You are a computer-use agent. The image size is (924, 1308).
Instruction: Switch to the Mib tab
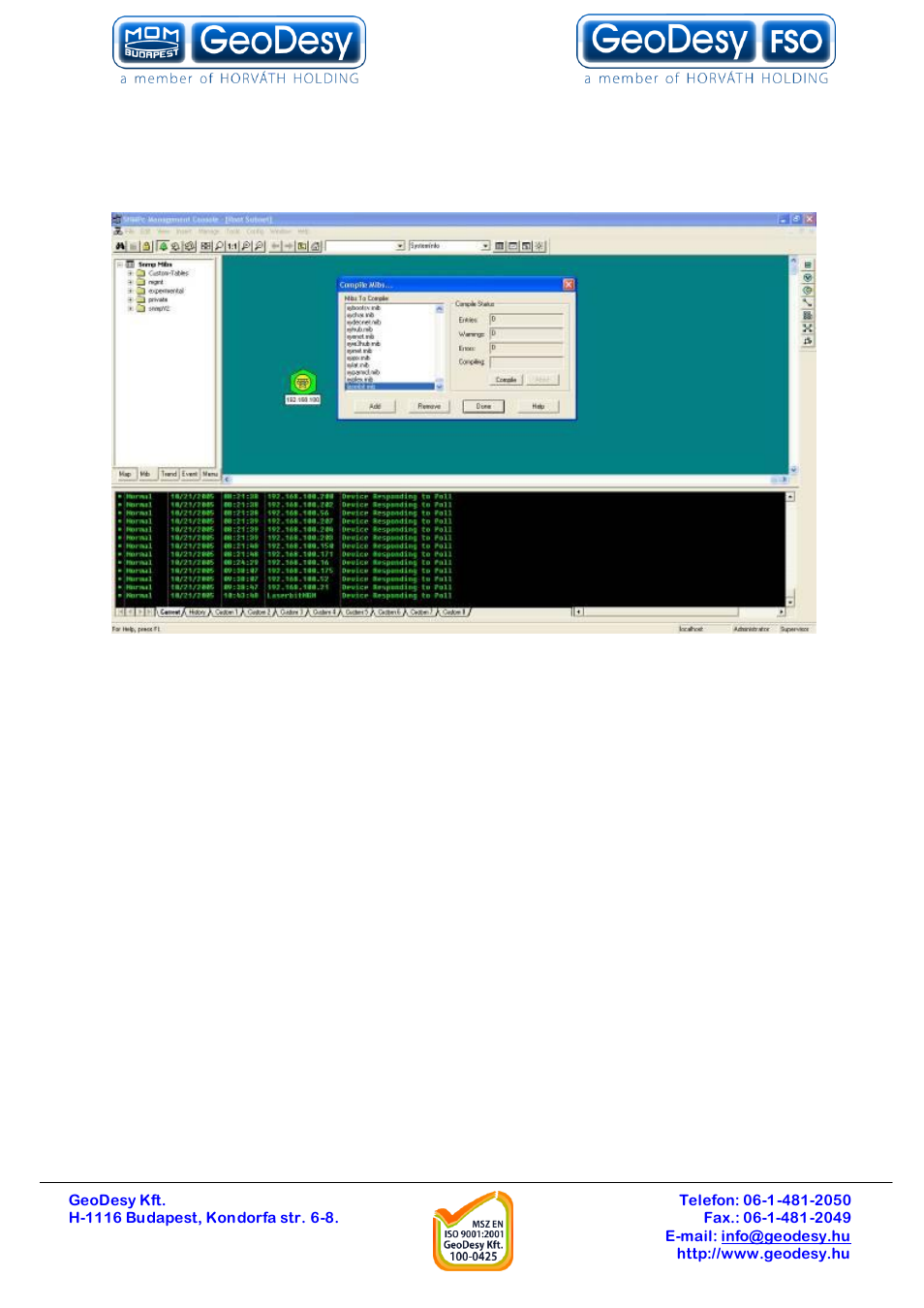click(145, 474)
